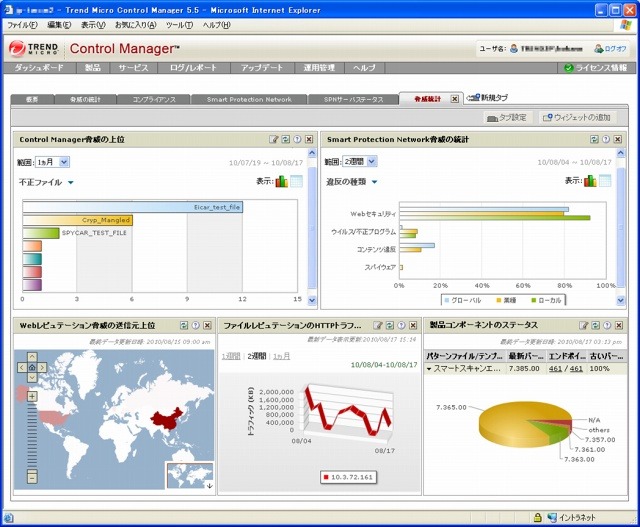Add a new tab with 新規タブ
The height and width of the screenshot is (527, 640).
(488, 98)
